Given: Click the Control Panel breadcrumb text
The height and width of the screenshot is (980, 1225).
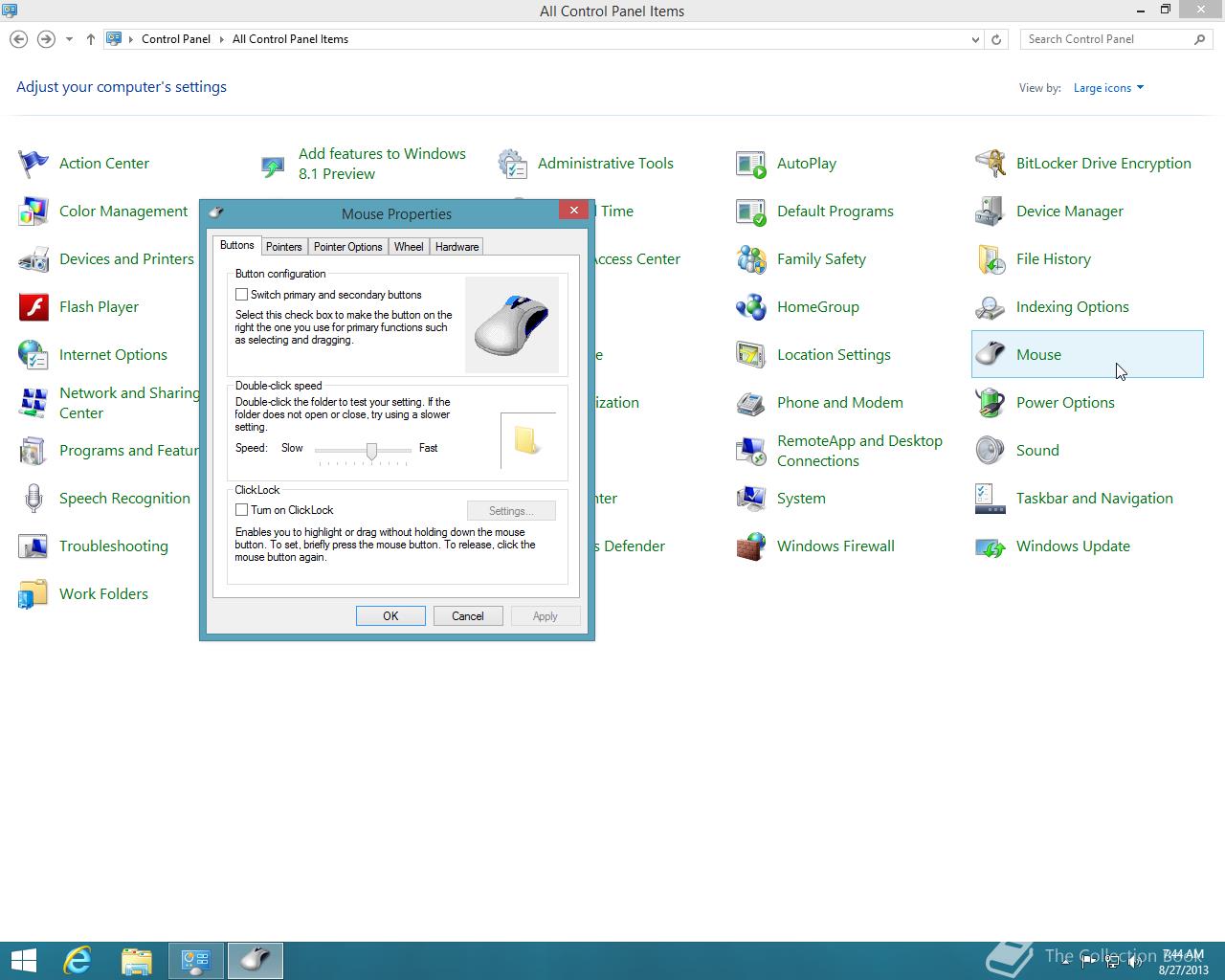Looking at the screenshot, I should coord(176,39).
